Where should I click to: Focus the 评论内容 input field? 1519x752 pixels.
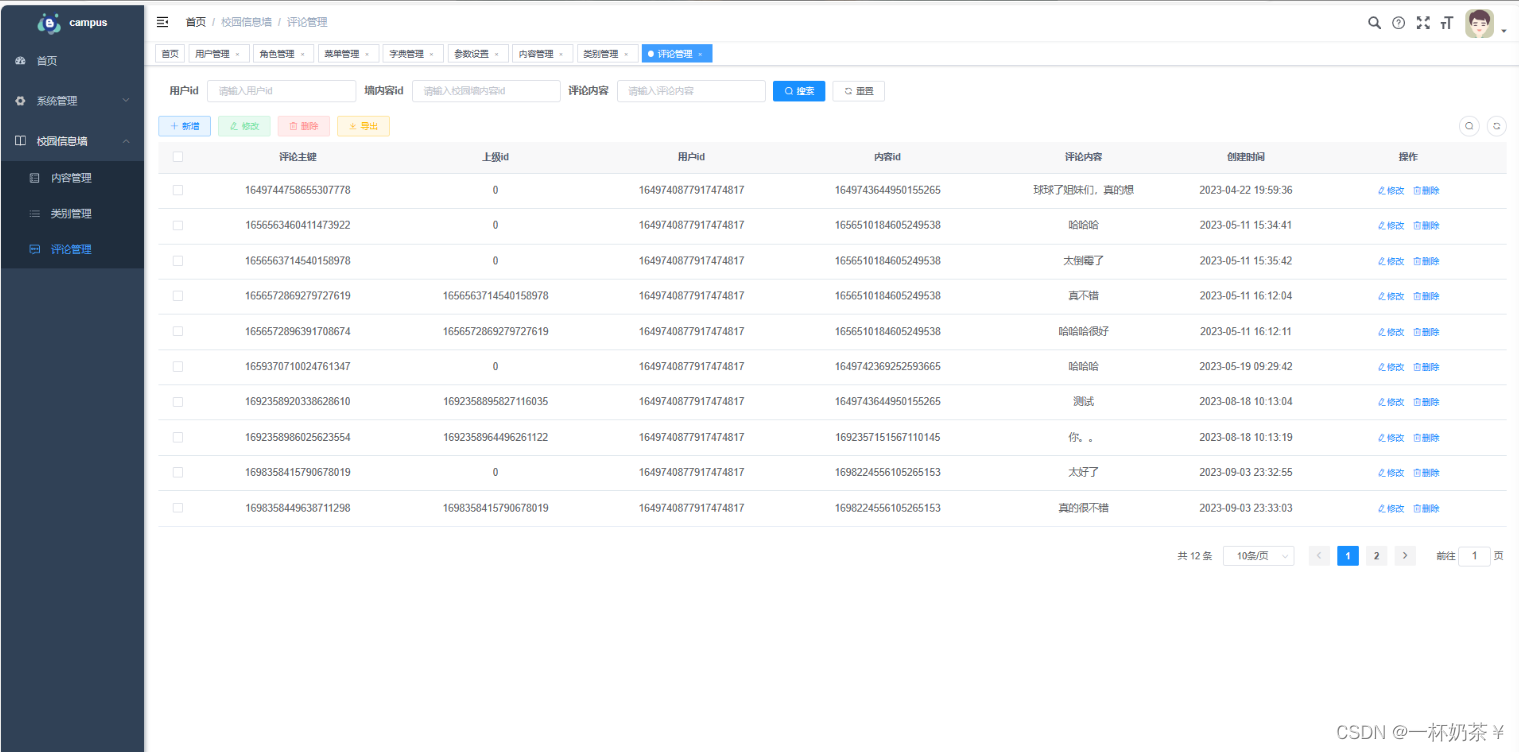[691, 91]
